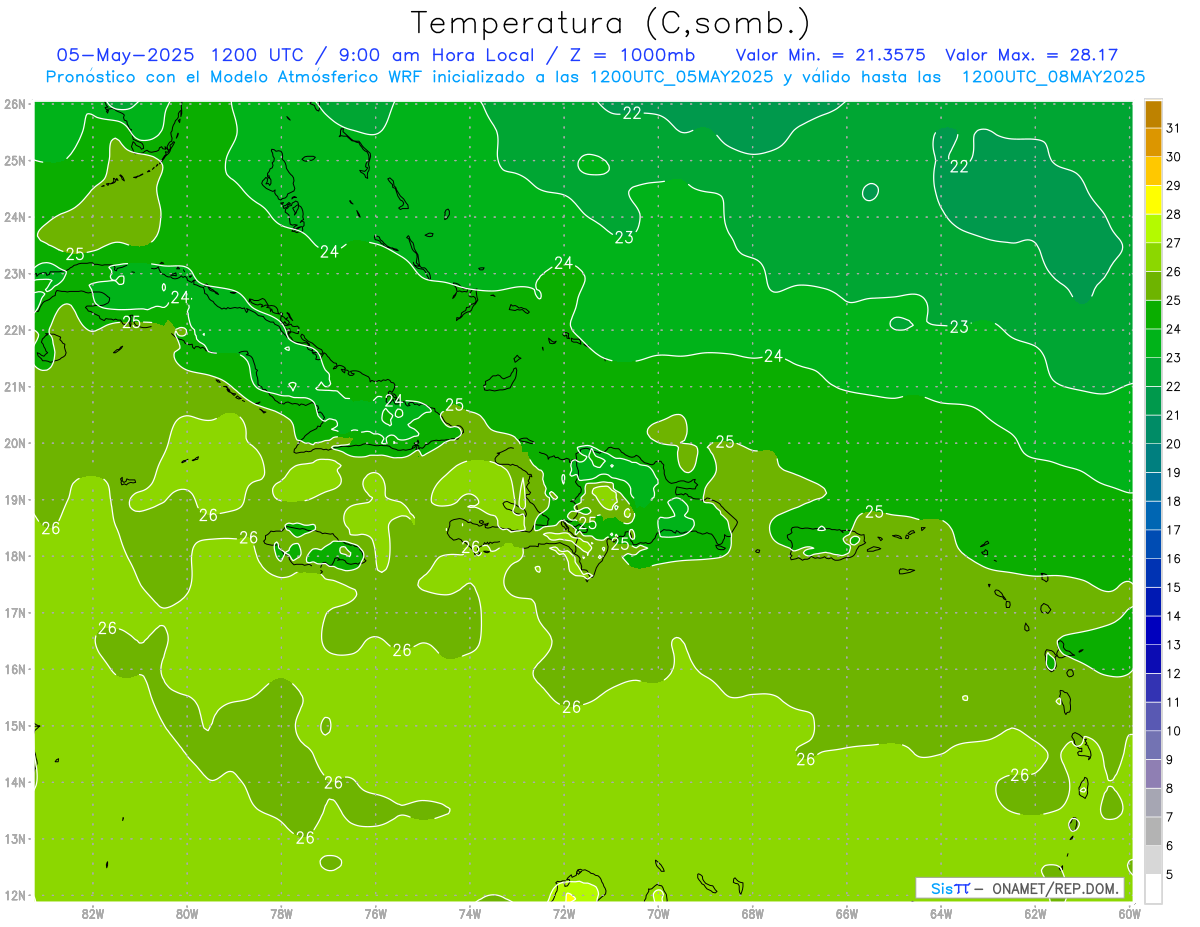
Task: Click the 12N latitude axis label
Action: 14,895
